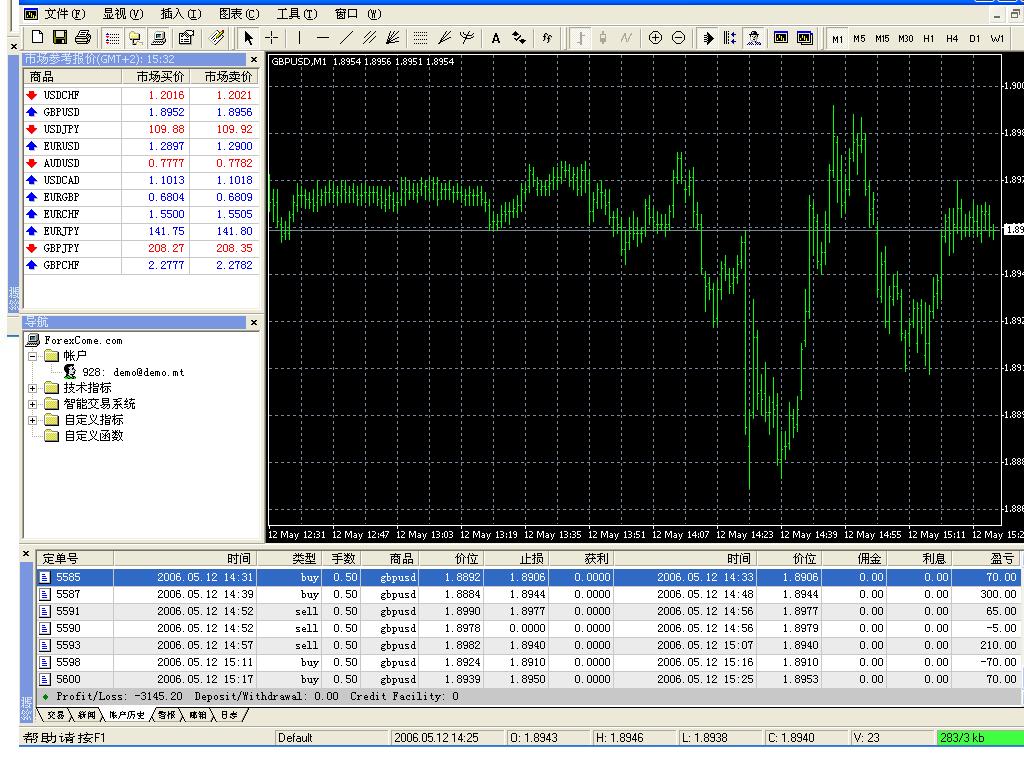The image size is (1024, 768).
Task: Pick the Trendline drawing tool
Action: (346, 38)
